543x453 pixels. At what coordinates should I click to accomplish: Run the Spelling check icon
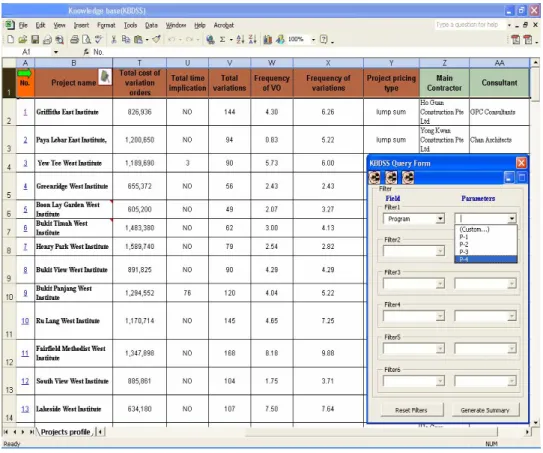tap(99, 39)
